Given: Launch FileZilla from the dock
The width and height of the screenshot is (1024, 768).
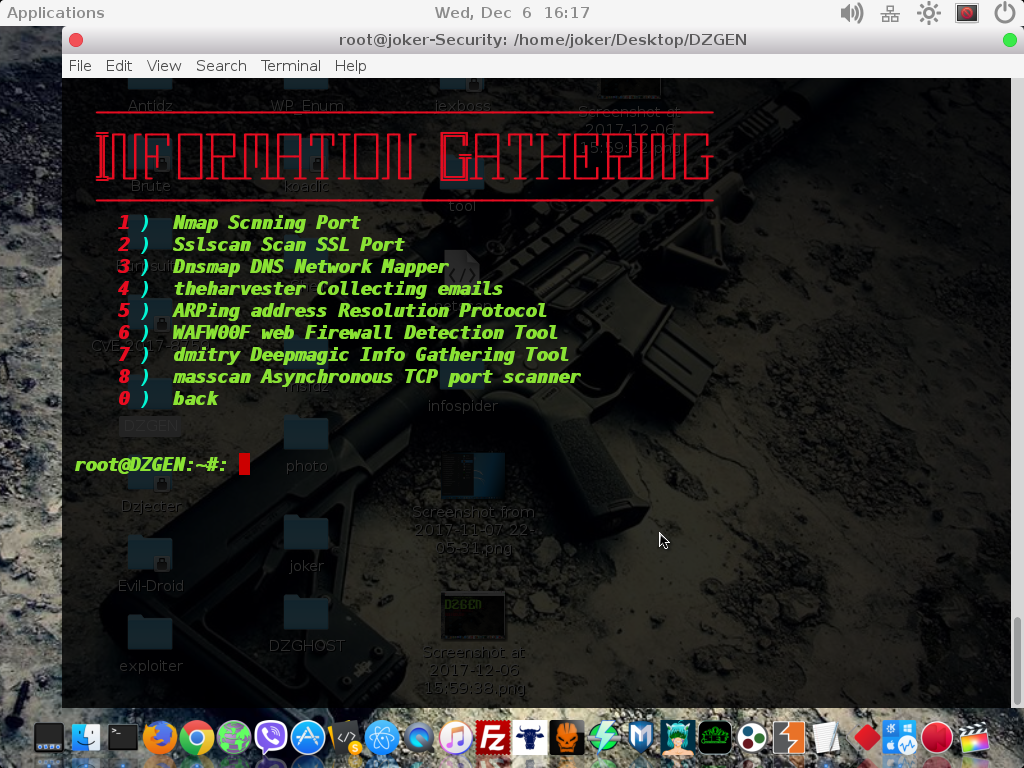Looking at the screenshot, I should [x=492, y=738].
